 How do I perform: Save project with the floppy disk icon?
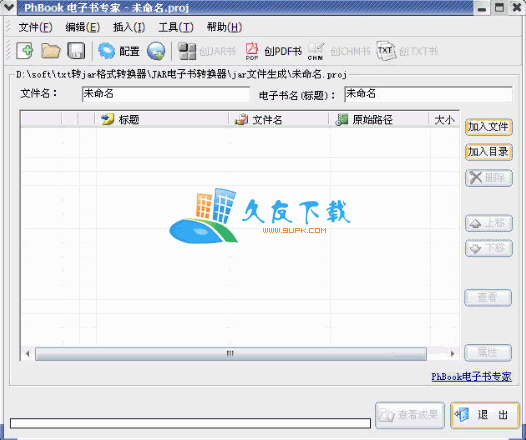click(76, 51)
